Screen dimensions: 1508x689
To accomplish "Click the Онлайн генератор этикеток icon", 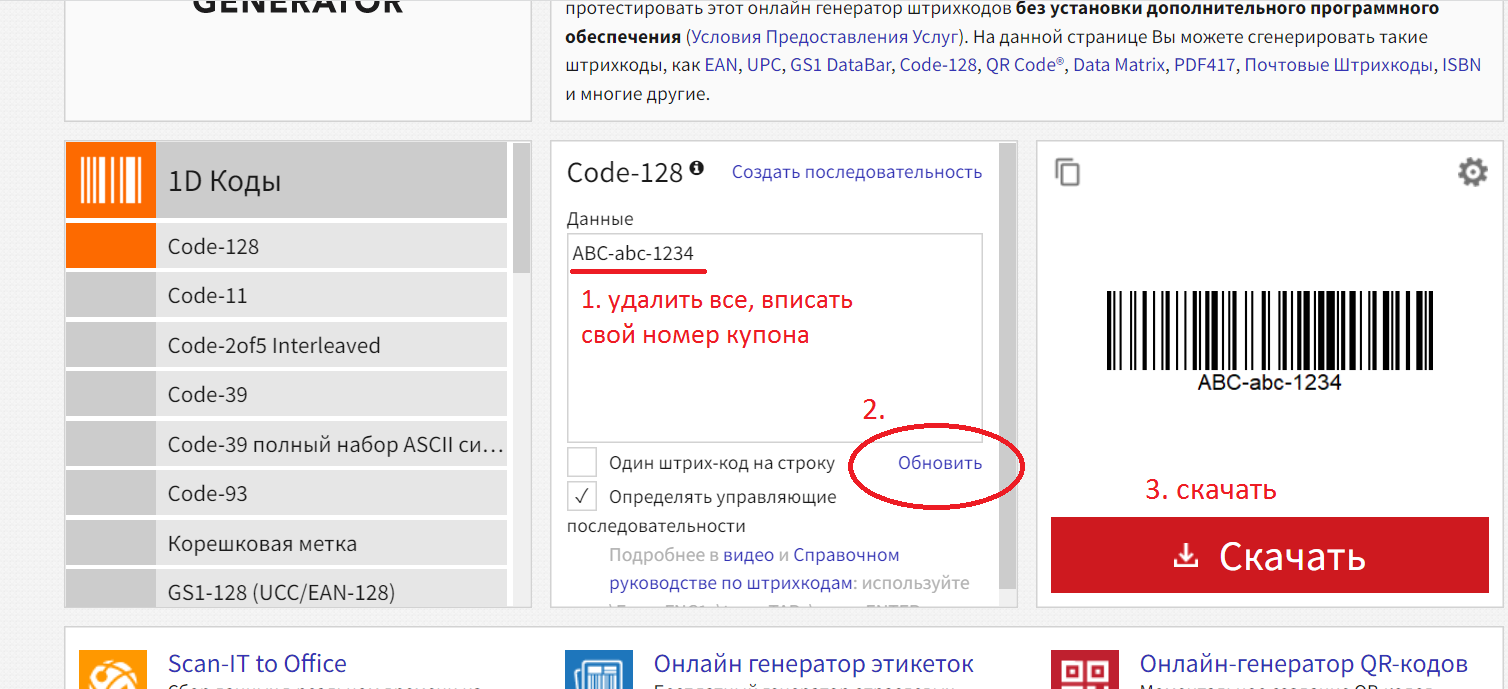I will tap(599, 669).
